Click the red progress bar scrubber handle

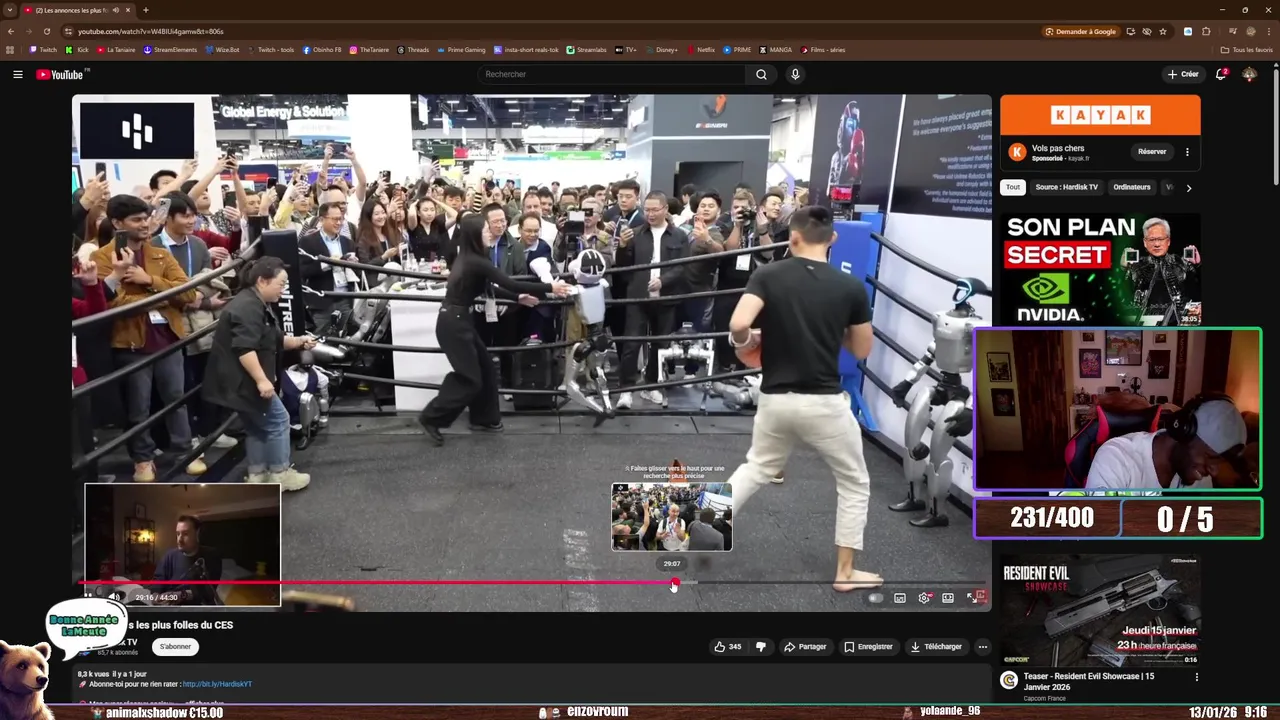tap(675, 582)
